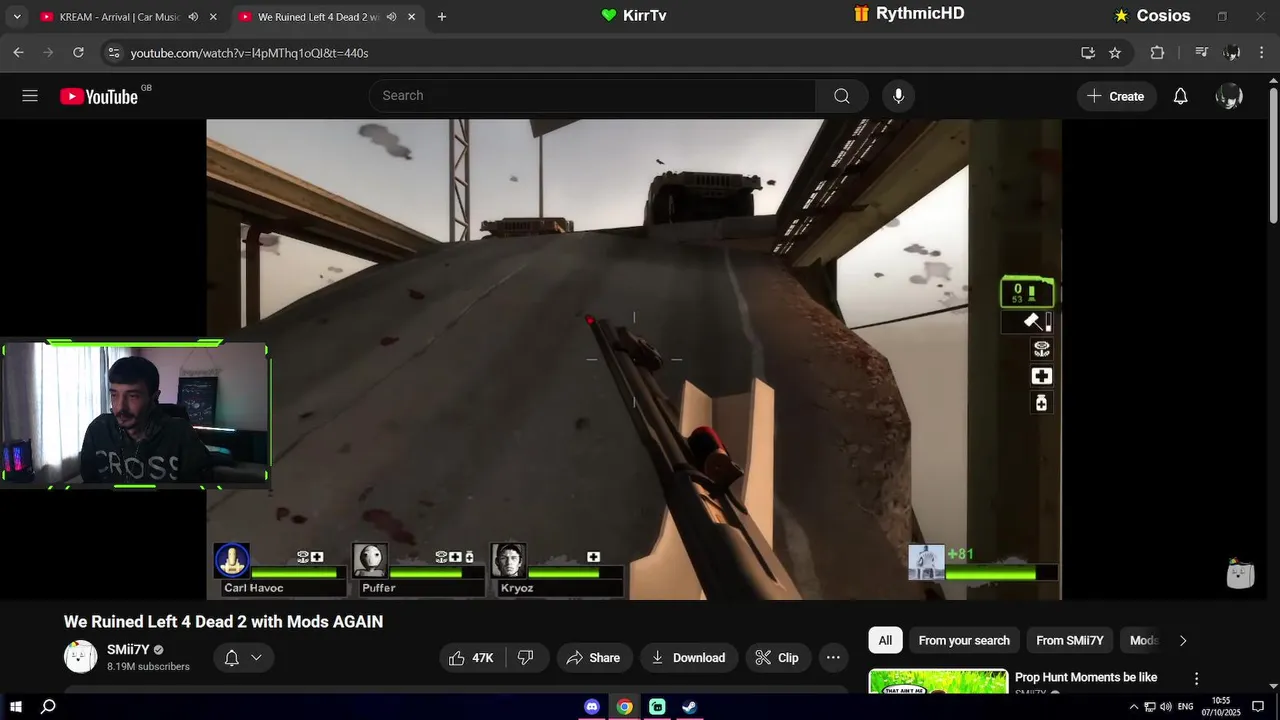Open the SMii7Y channel avatar

click(80, 657)
